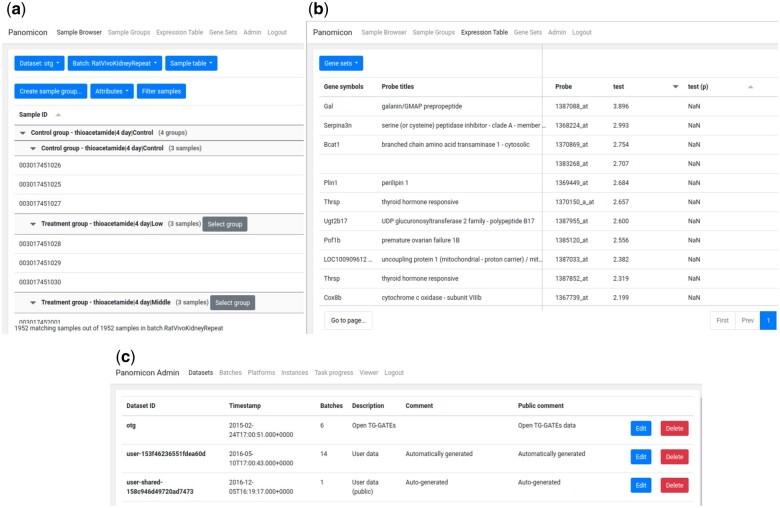
Task: Click page 1 pagination button
Action: coord(768,320)
